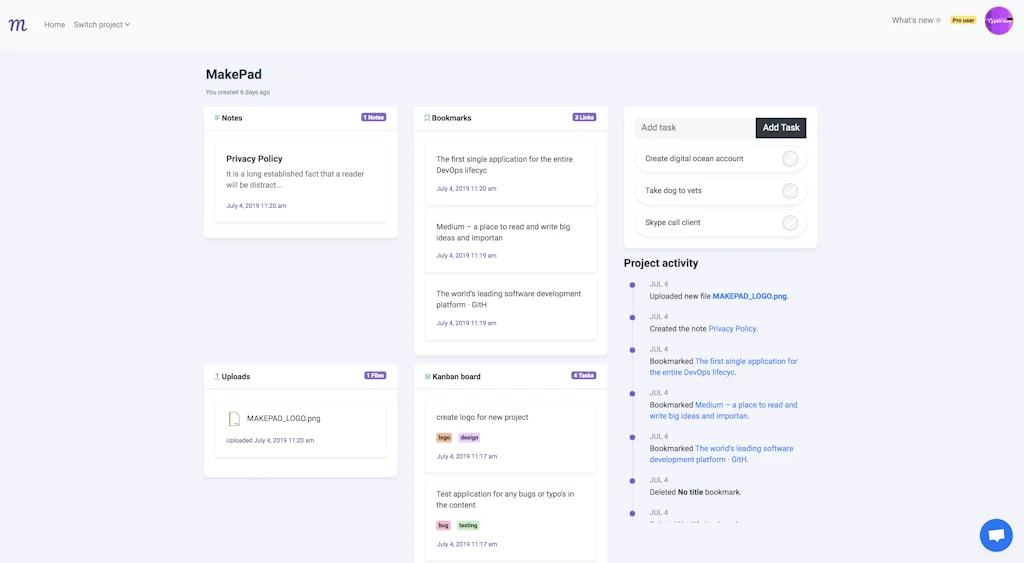
Task: Click the Notes panel header icon
Action: 217,118
